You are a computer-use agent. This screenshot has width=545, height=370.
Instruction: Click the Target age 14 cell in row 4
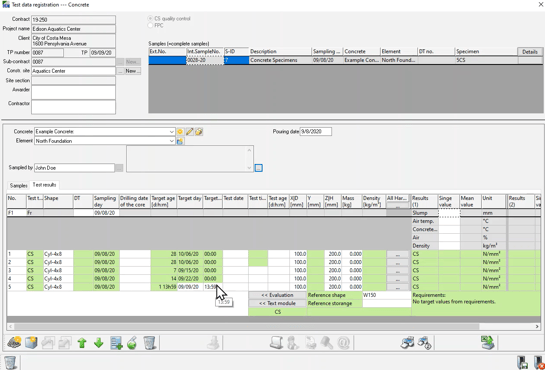[164, 279]
